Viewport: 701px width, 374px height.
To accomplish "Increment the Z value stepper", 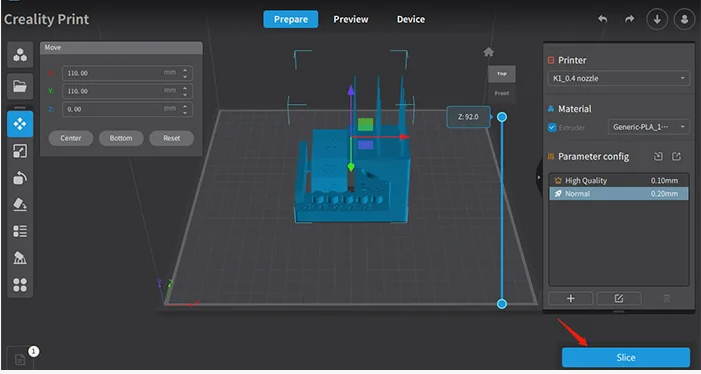I will 185,106.
